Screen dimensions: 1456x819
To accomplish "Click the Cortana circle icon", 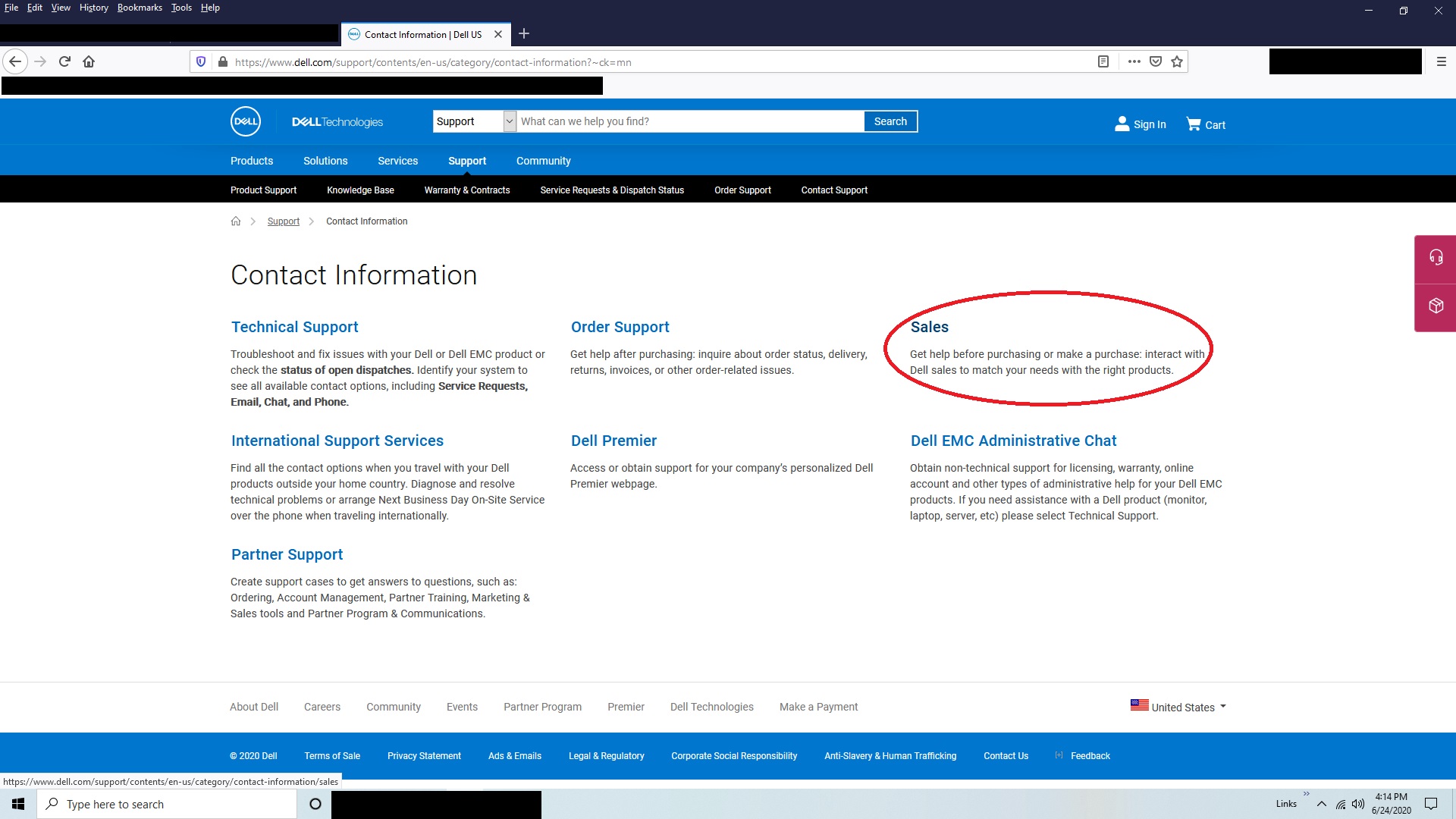I will [x=315, y=804].
